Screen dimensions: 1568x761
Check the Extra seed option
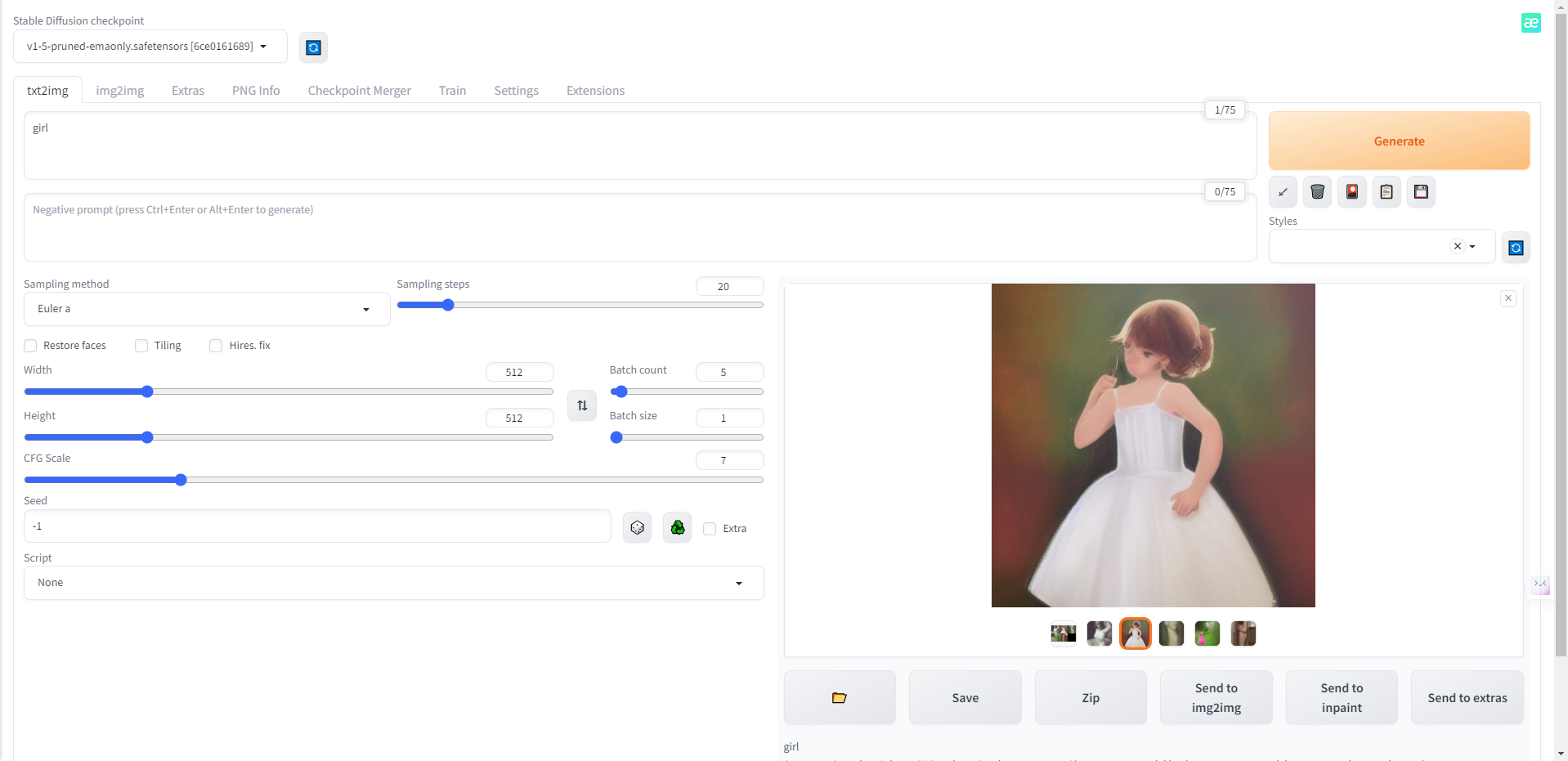[710, 529]
